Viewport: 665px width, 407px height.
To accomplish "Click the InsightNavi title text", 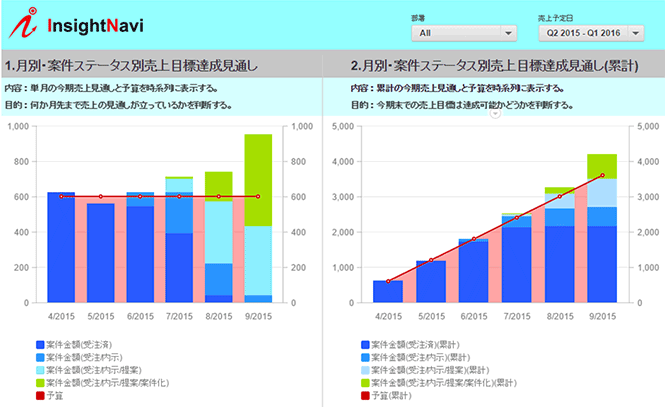I will click(x=95, y=25).
